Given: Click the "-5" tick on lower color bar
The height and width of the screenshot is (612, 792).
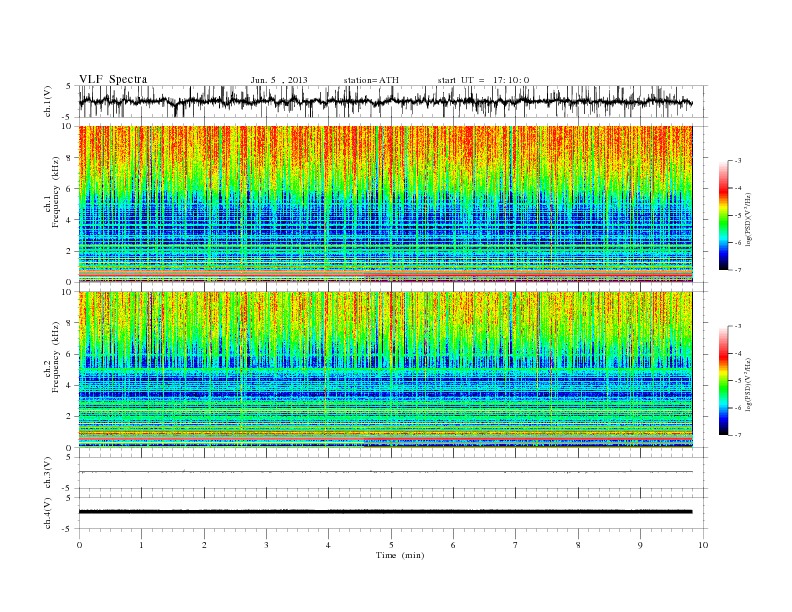Looking at the screenshot, I should 738,381.
